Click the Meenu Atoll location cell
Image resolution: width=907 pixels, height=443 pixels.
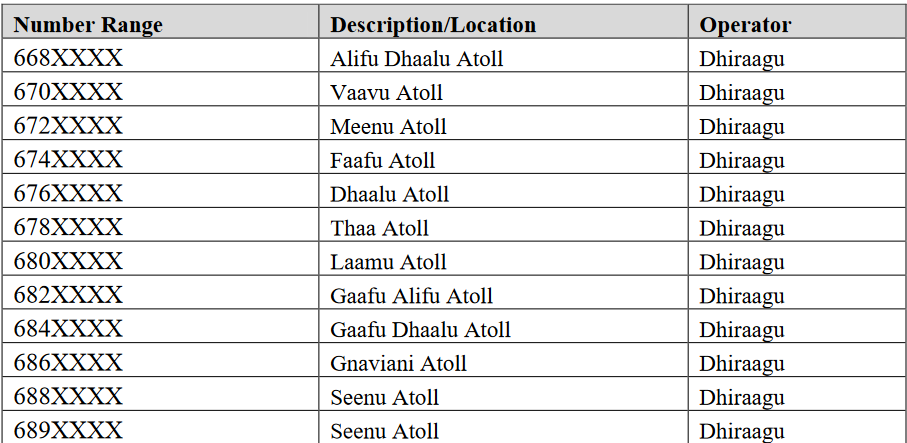[389, 127]
